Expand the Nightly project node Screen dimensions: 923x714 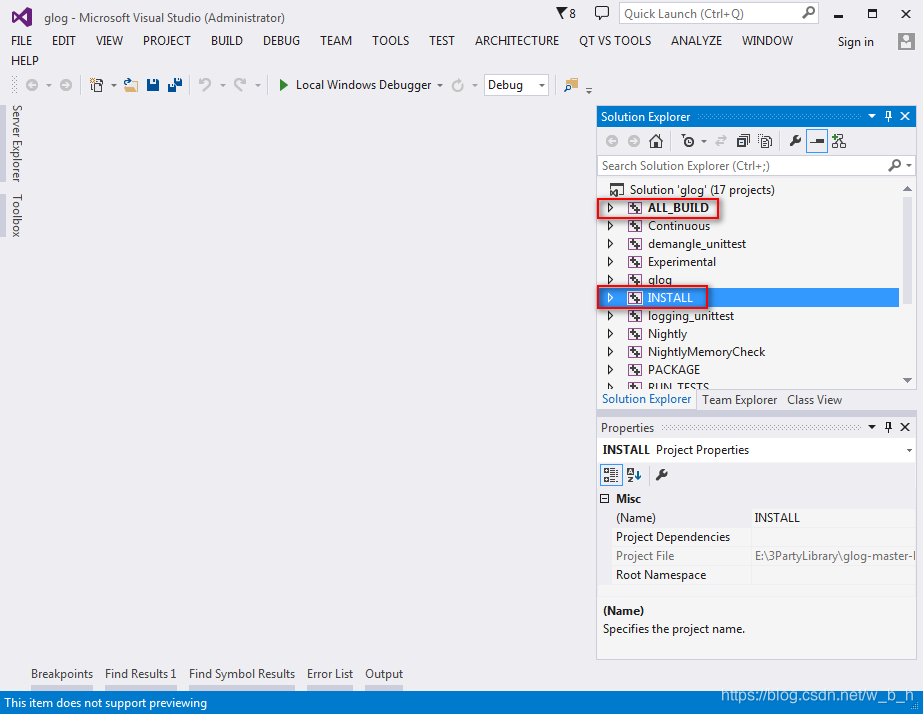(610, 334)
